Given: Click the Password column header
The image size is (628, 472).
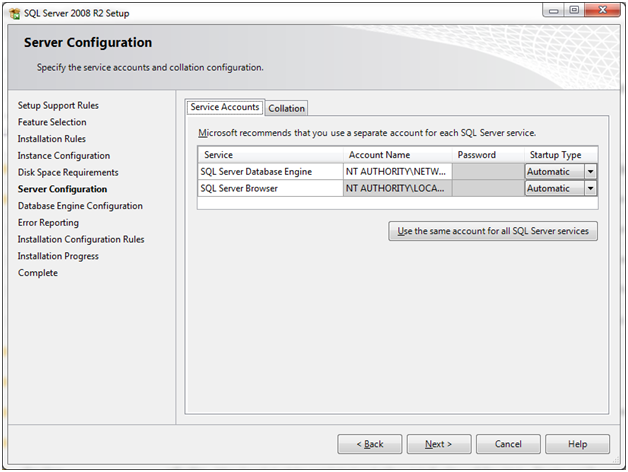Looking at the screenshot, I should pos(488,155).
